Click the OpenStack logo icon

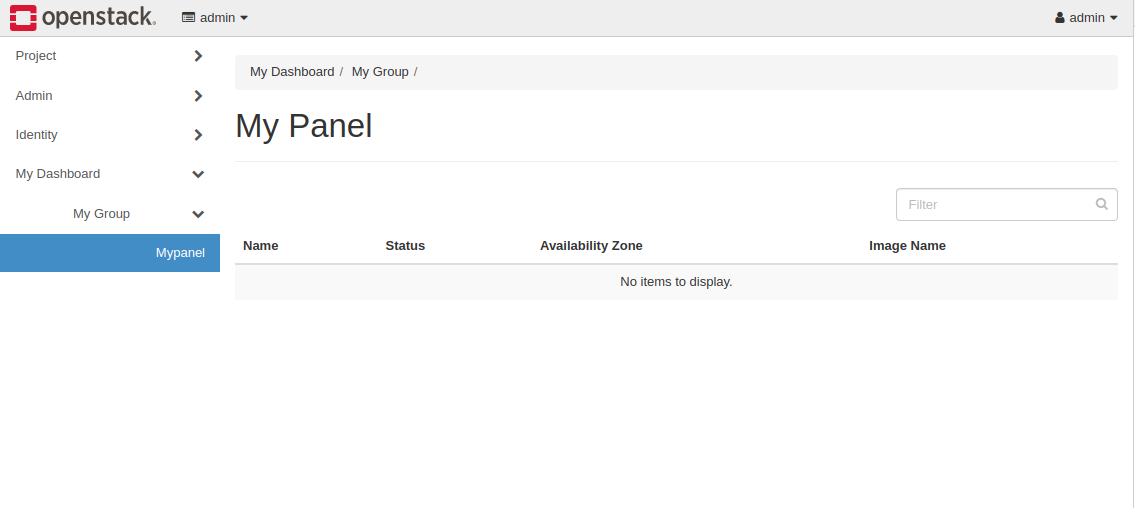pyautogui.click(x=23, y=17)
